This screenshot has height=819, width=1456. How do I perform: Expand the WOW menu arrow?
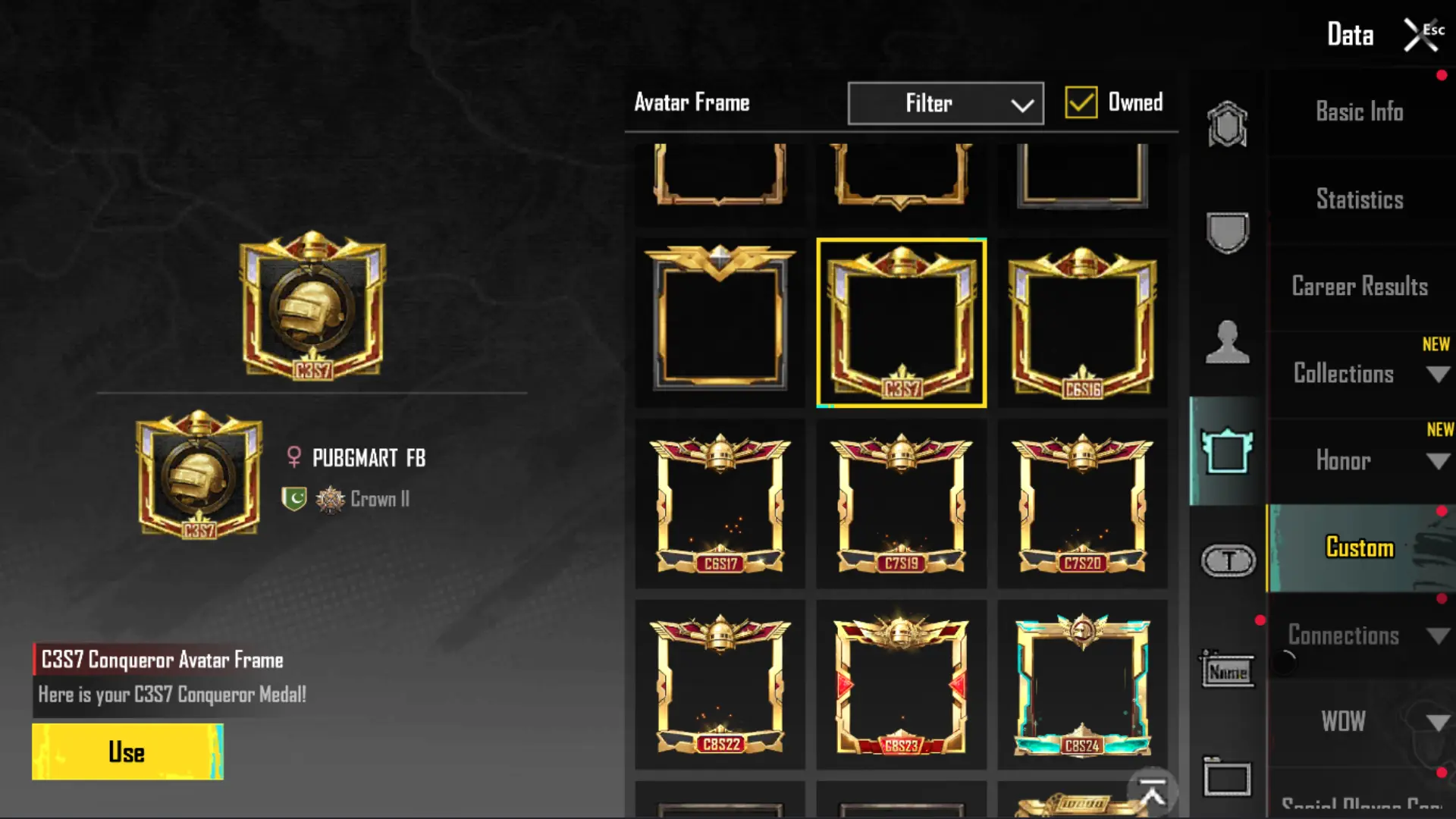(1438, 722)
